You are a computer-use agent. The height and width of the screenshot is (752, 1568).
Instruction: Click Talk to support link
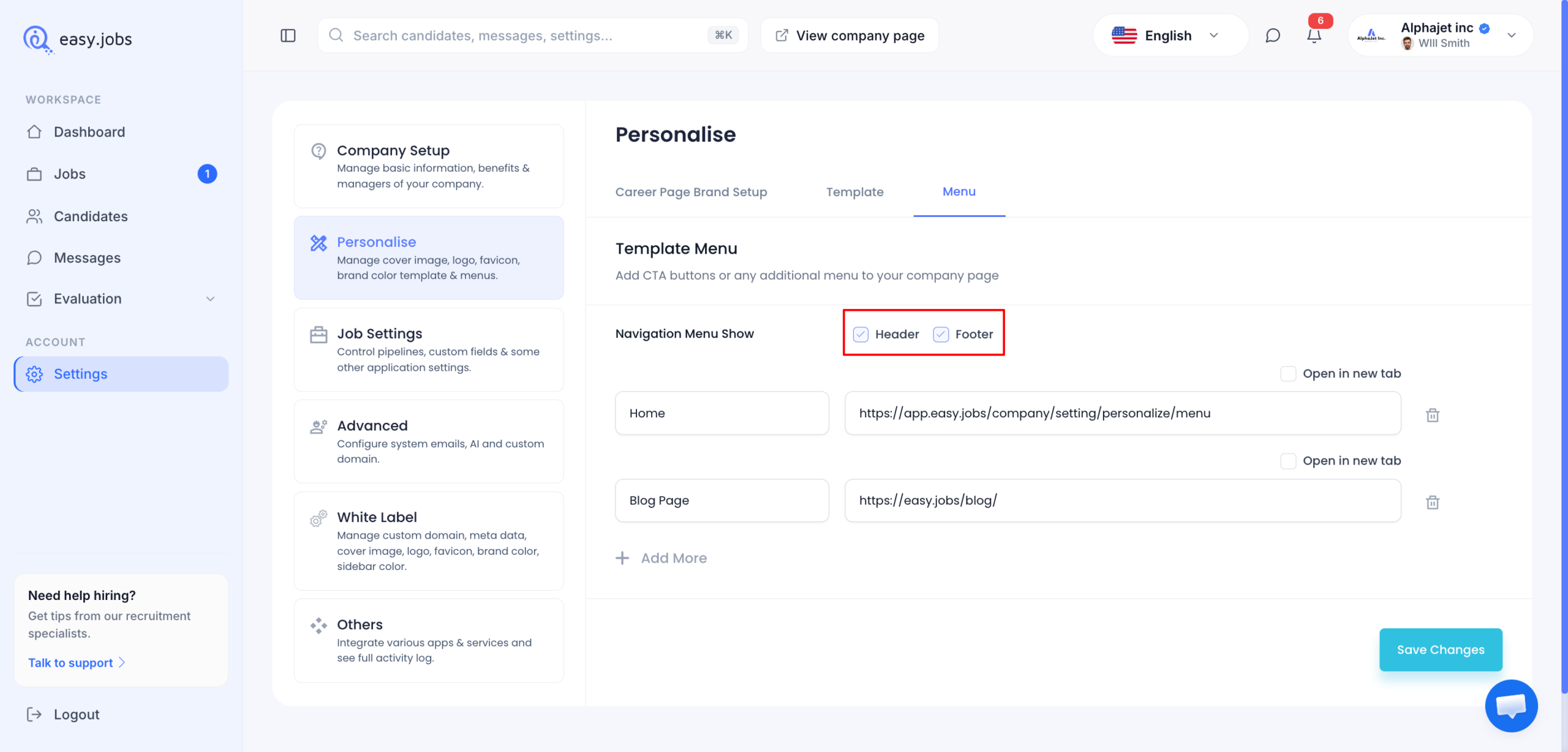77,663
